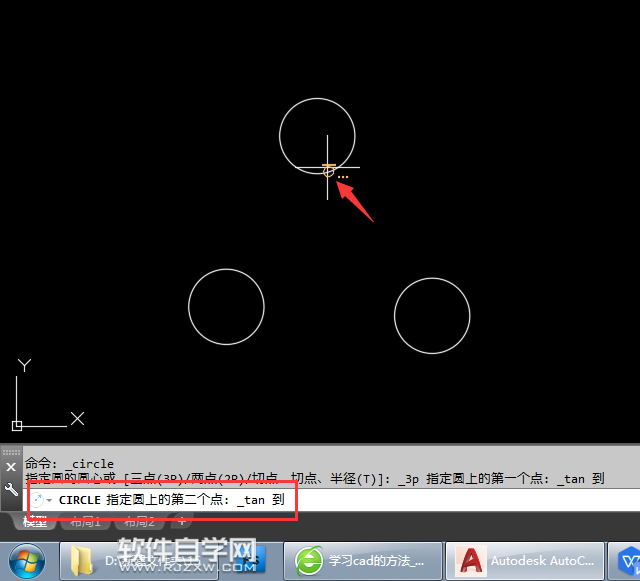
Task: Switch to the 布局1 layout tab
Action: (x=85, y=521)
